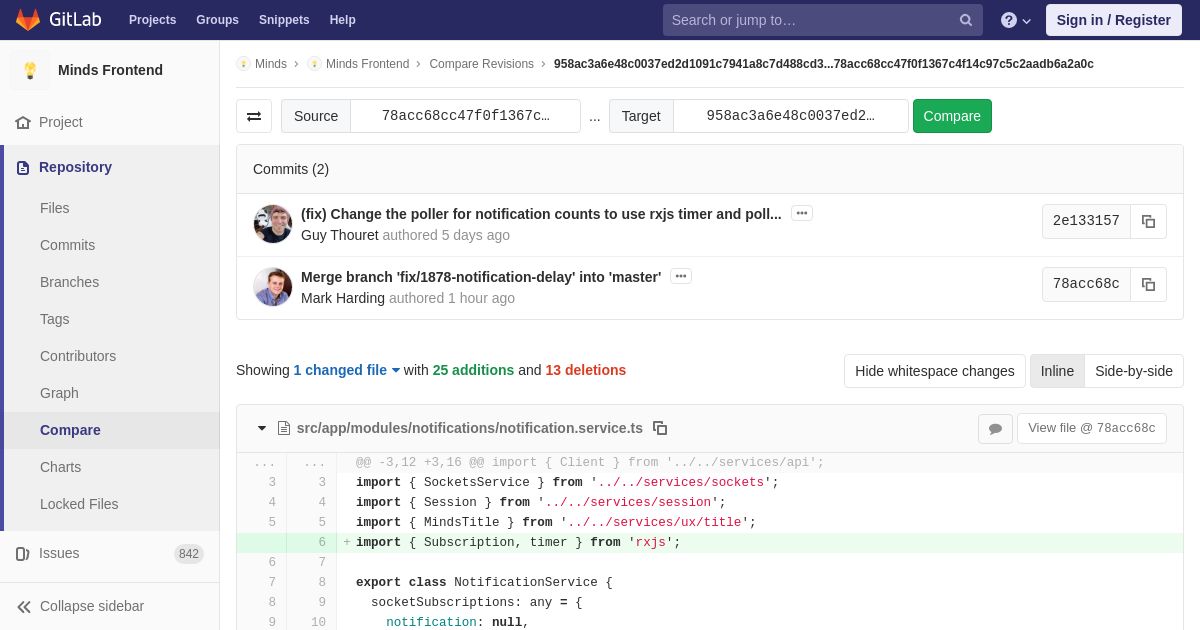Click Hide whitespace changes button
The height and width of the screenshot is (630, 1200).
click(x=934, y=371)
